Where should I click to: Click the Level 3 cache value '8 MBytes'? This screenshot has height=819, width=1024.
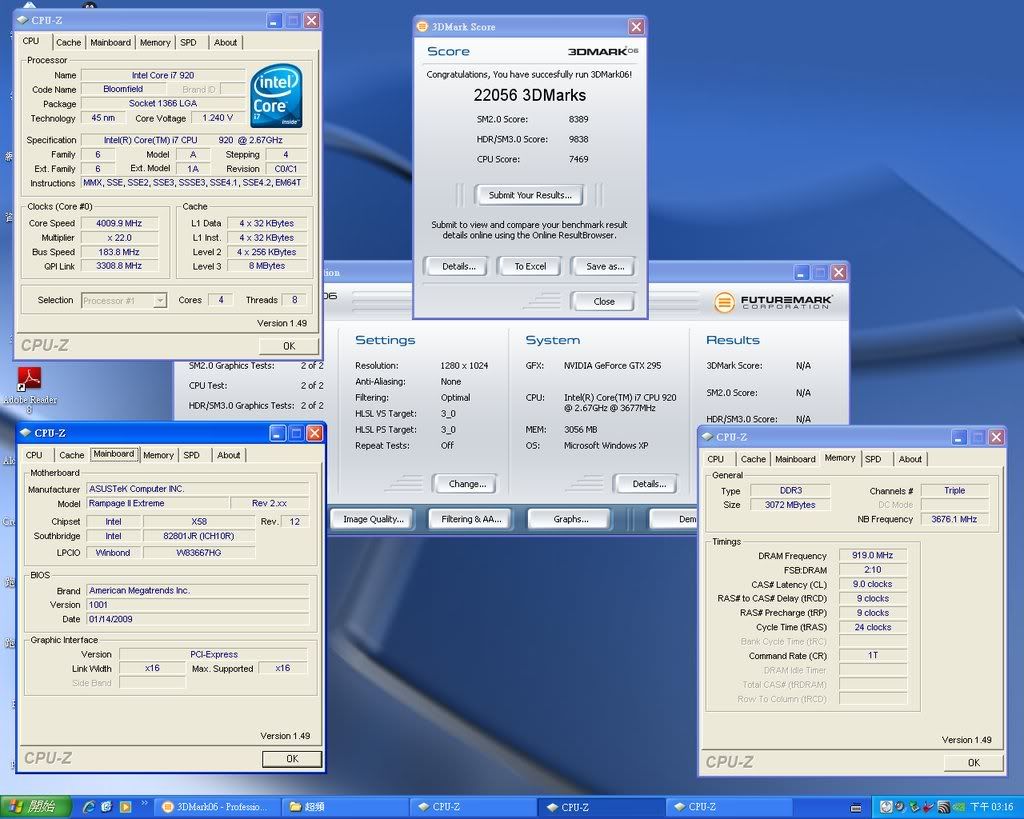(266, 266)
